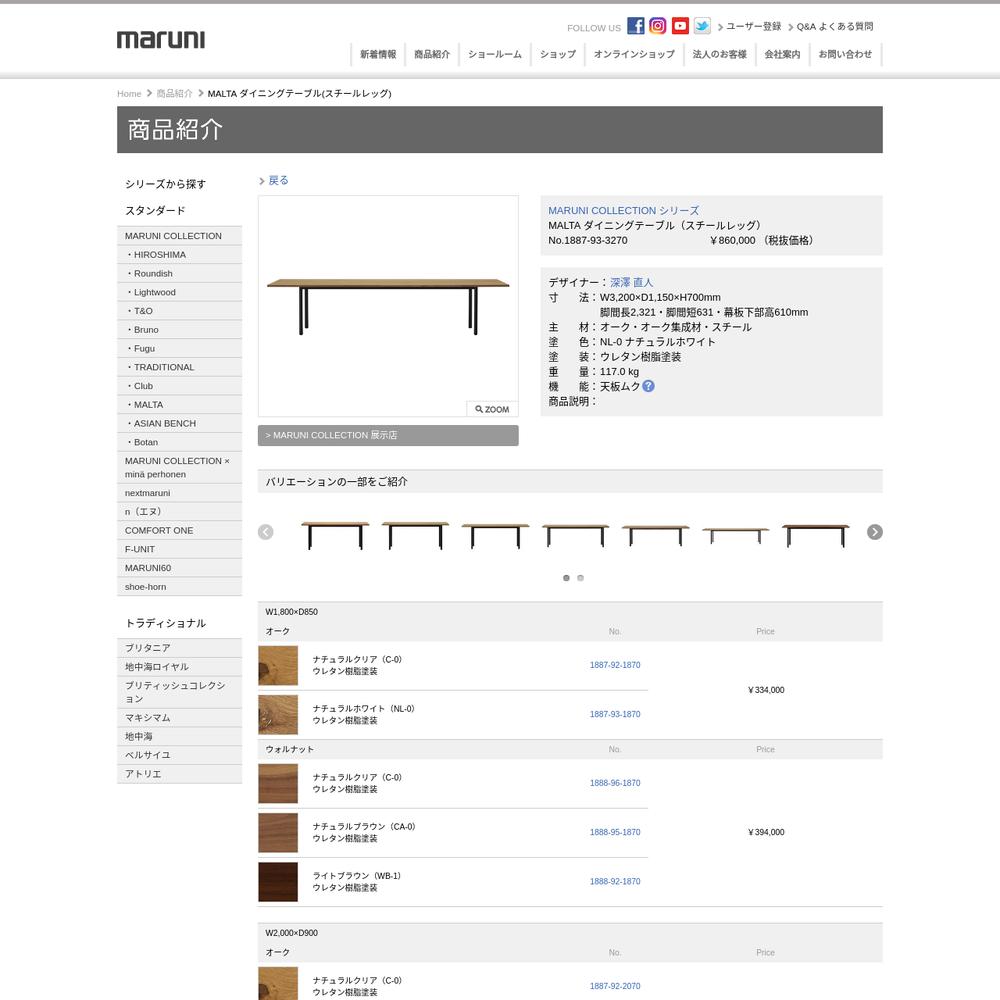
Task: Open TRADITIONAL series in sidebar
Action: coord(179,367)
